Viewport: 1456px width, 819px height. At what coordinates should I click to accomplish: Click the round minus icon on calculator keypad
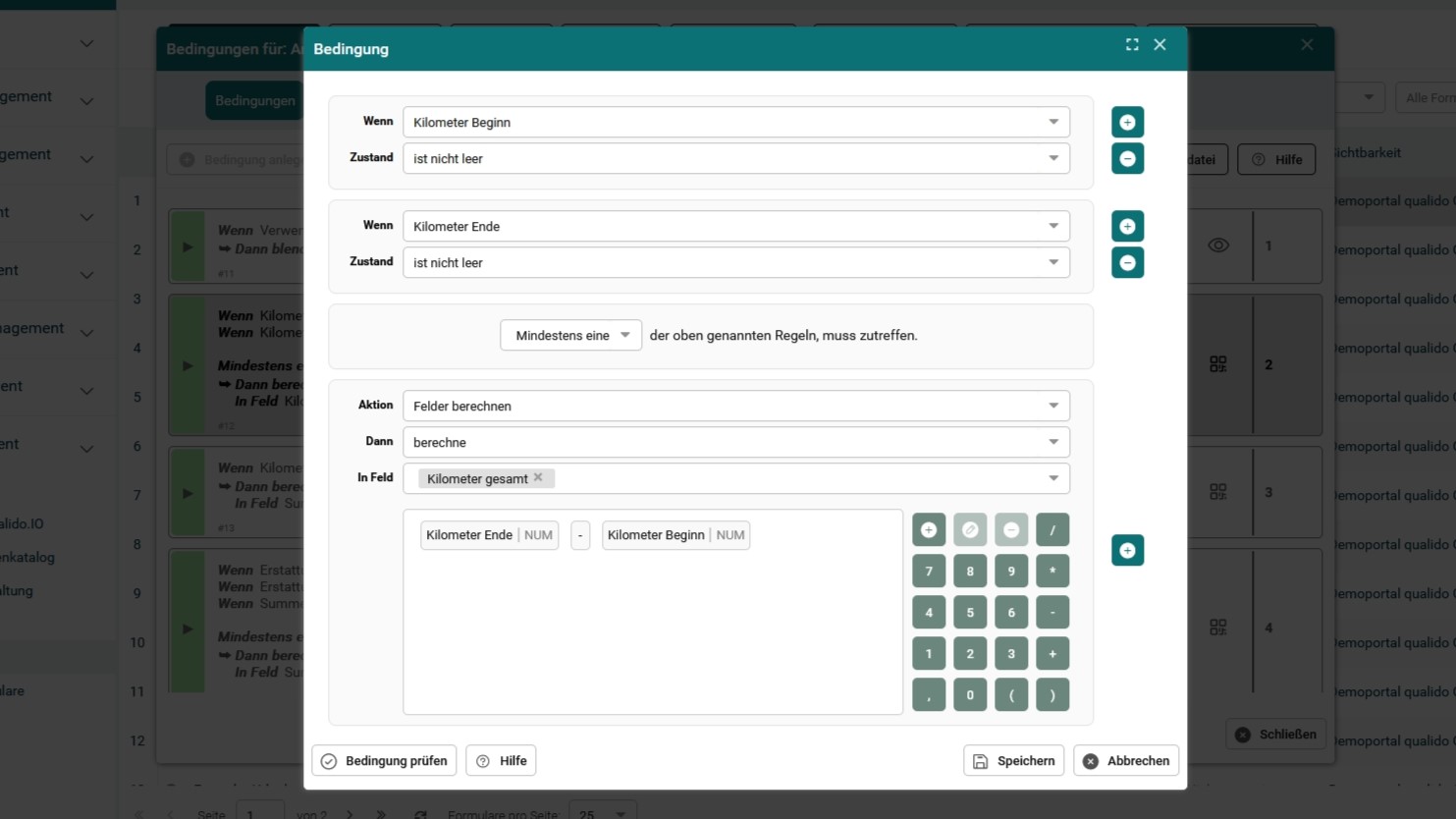pyautogui.click(x=1011, y=529)
